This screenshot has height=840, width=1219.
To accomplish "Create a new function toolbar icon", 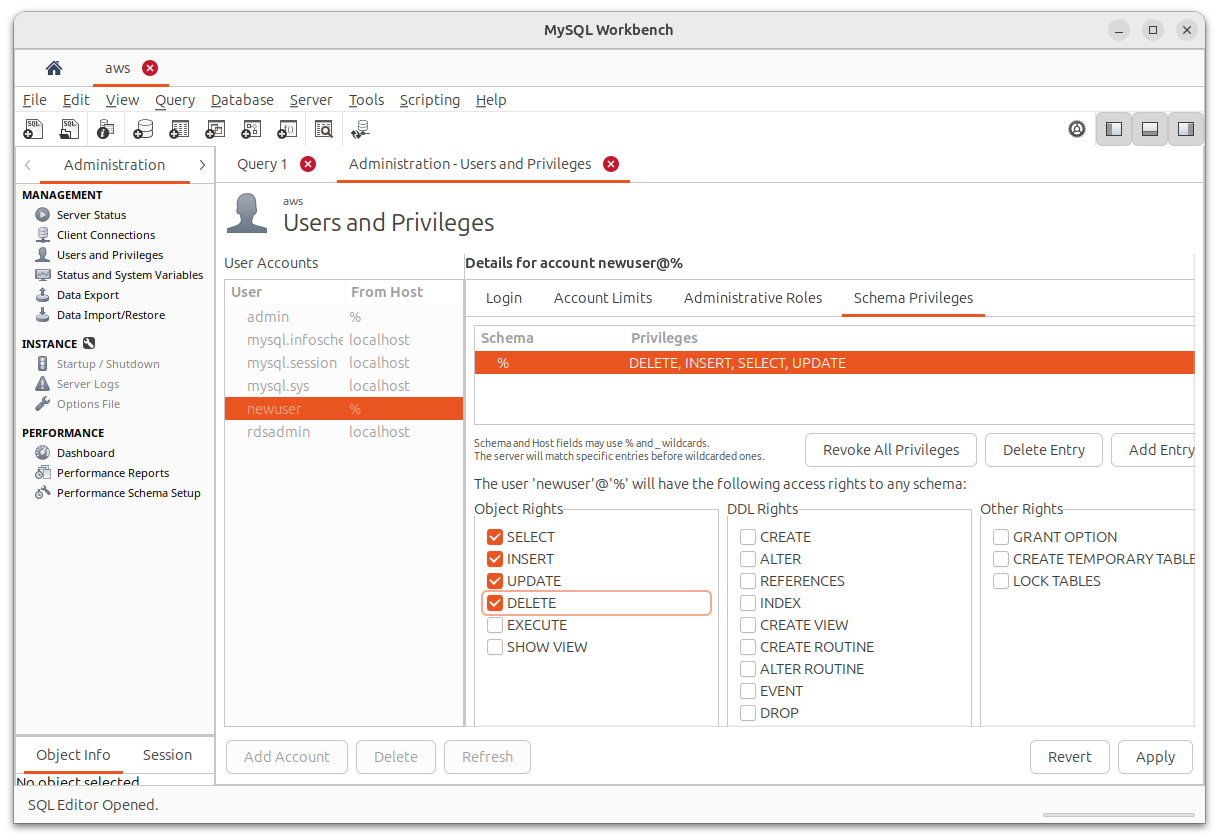I will [x=287, y=129].
